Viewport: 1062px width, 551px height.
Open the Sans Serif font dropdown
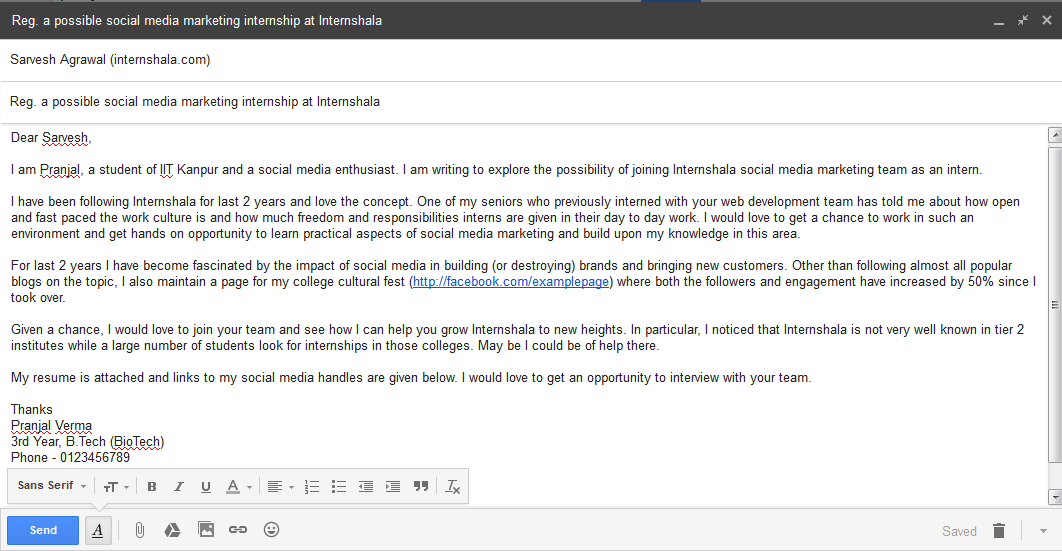tap(52, 485)
